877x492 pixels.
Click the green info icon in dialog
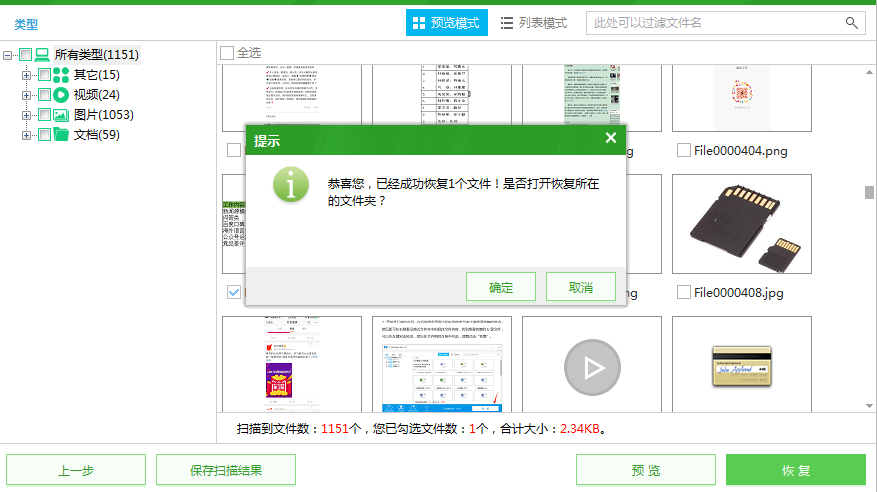292,185
